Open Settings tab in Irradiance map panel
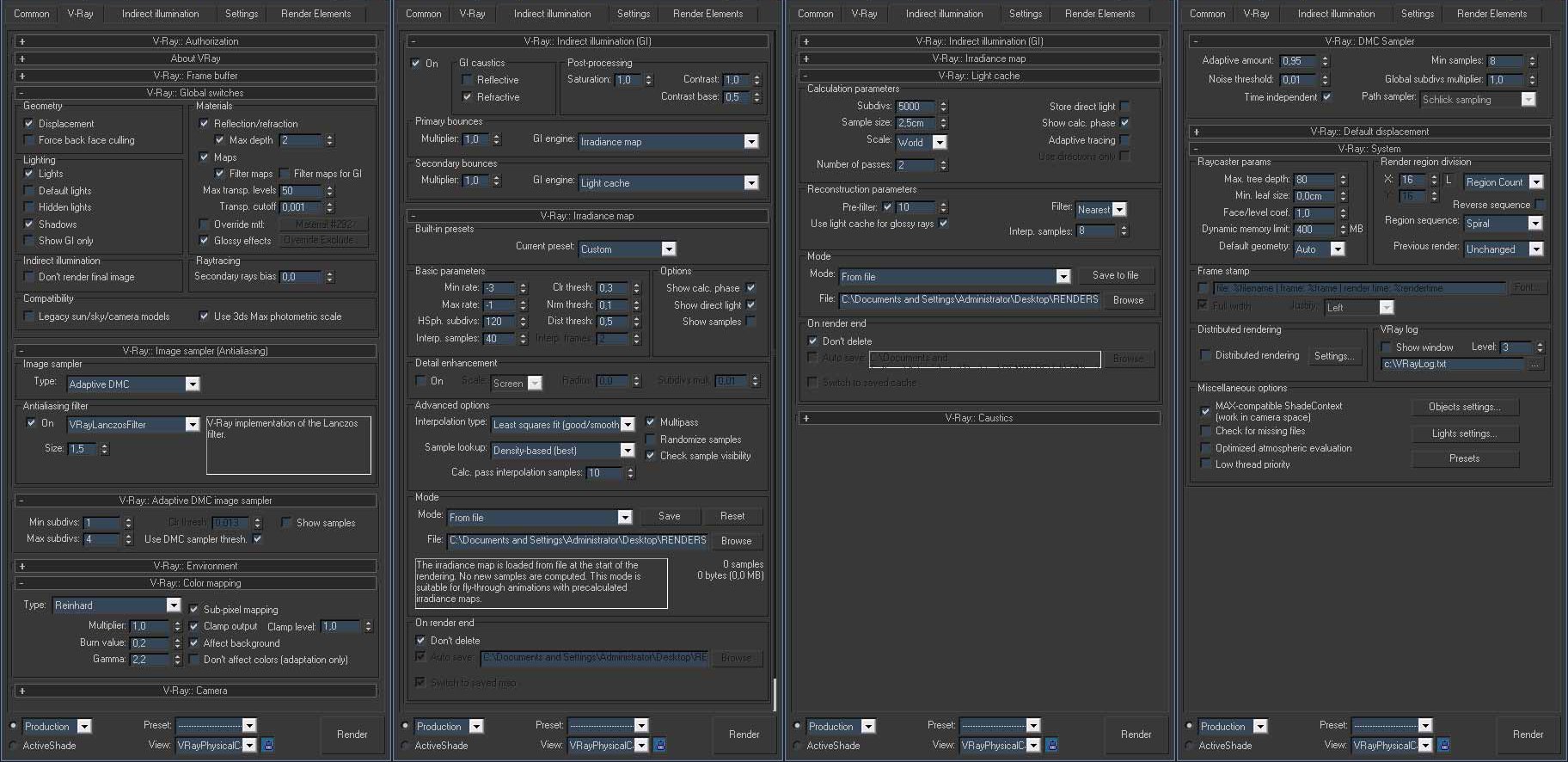Screen dimensions: 1568x762 [x=634, y=14]
